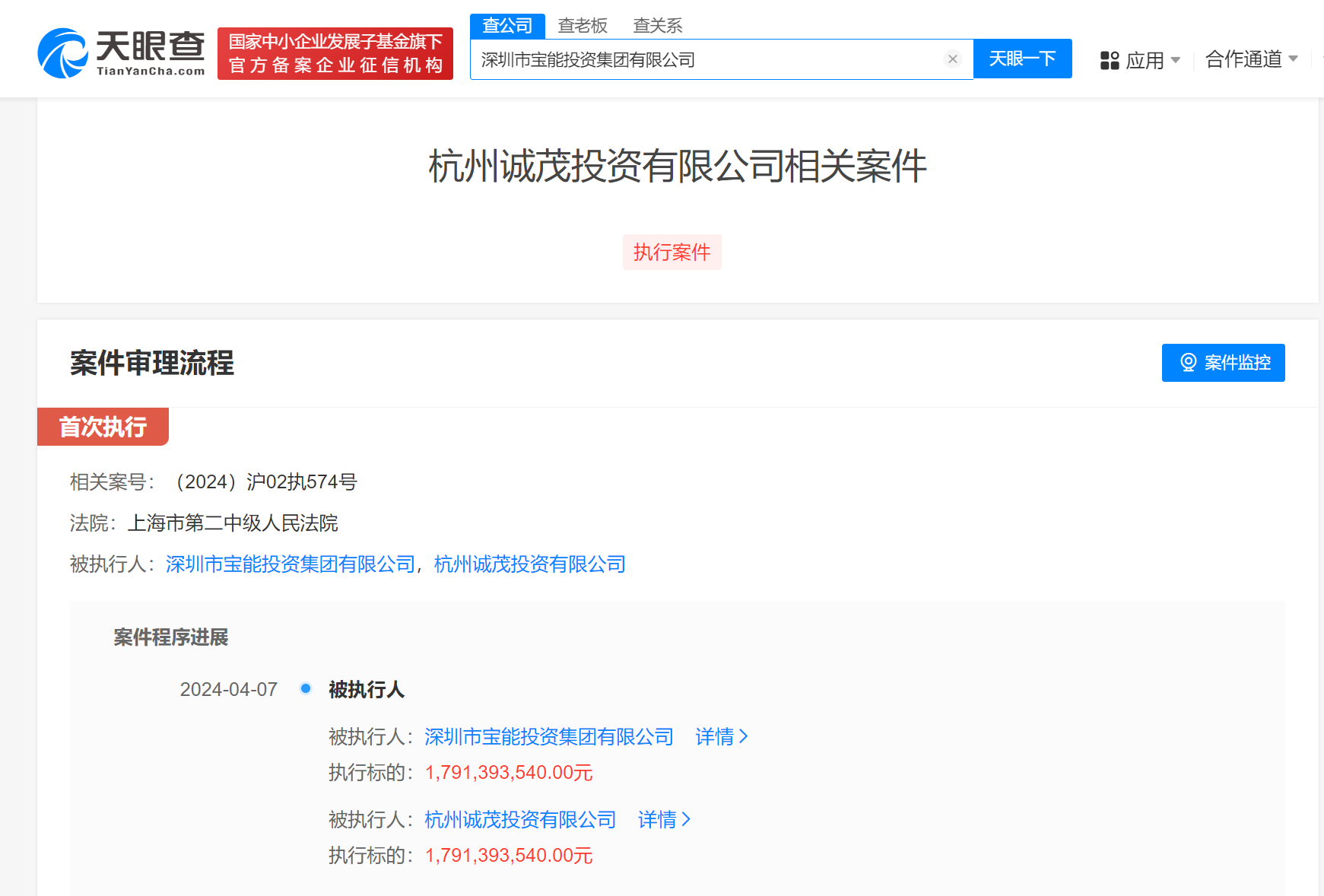The image size is (1324, 896).
Task: Switch to the 查公司 search tab
Action: point(507,26)
